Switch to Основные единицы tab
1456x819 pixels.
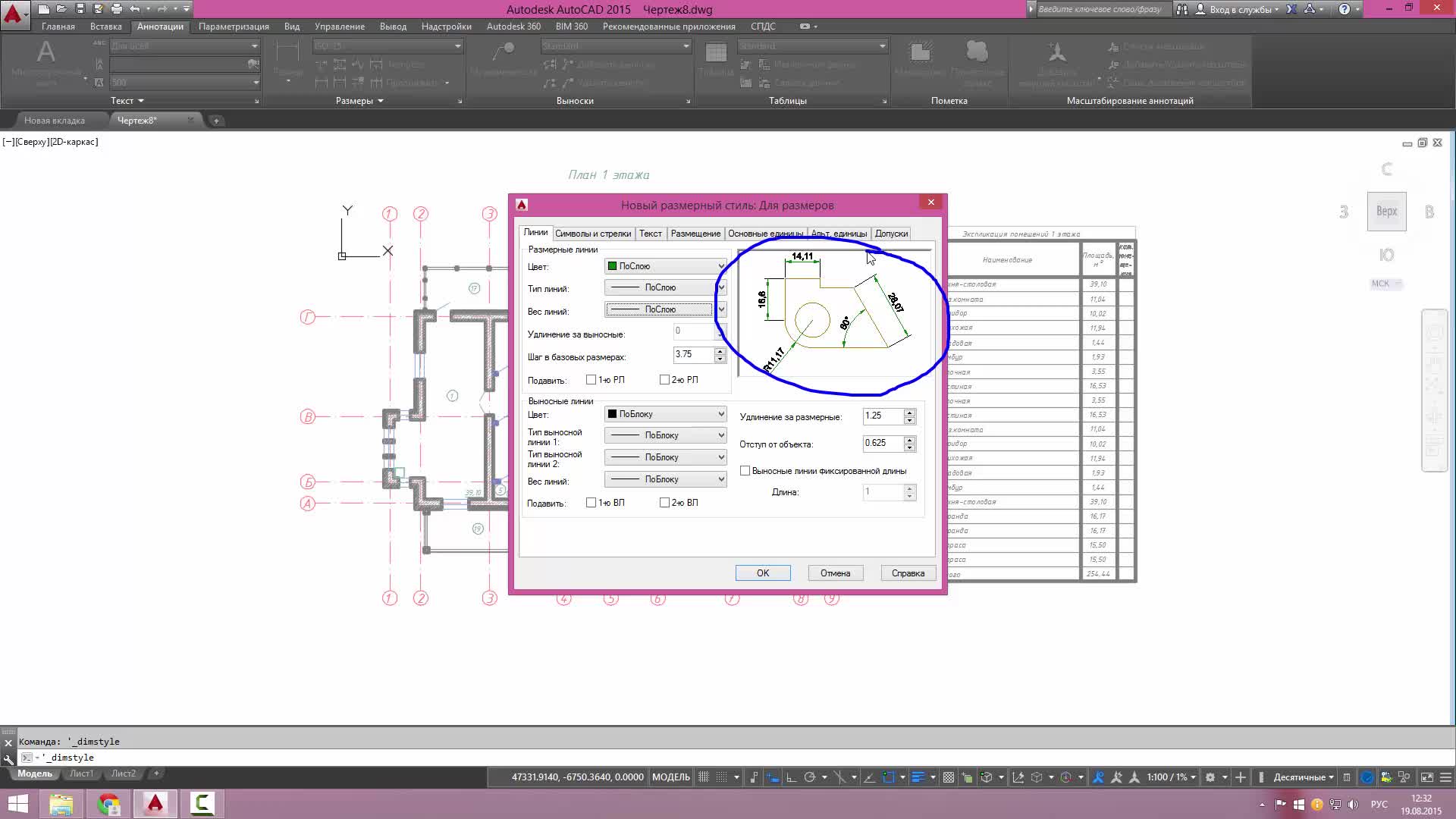[765, 234]
